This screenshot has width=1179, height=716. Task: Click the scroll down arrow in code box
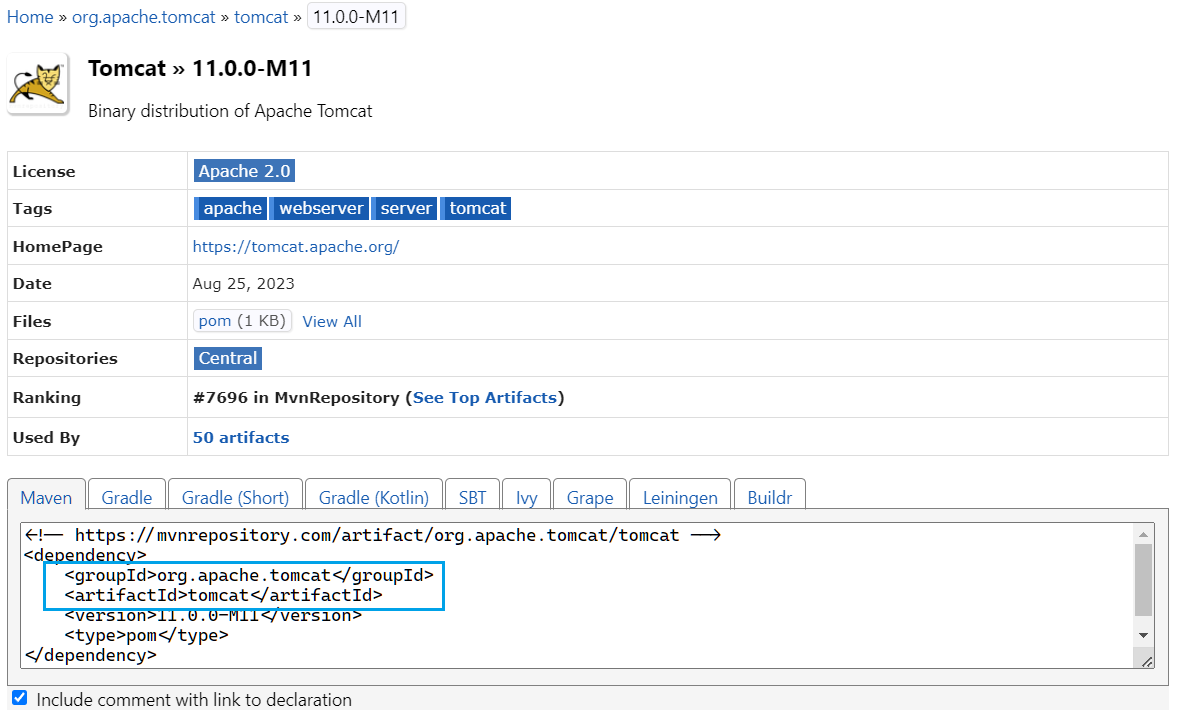point(1143,635)
